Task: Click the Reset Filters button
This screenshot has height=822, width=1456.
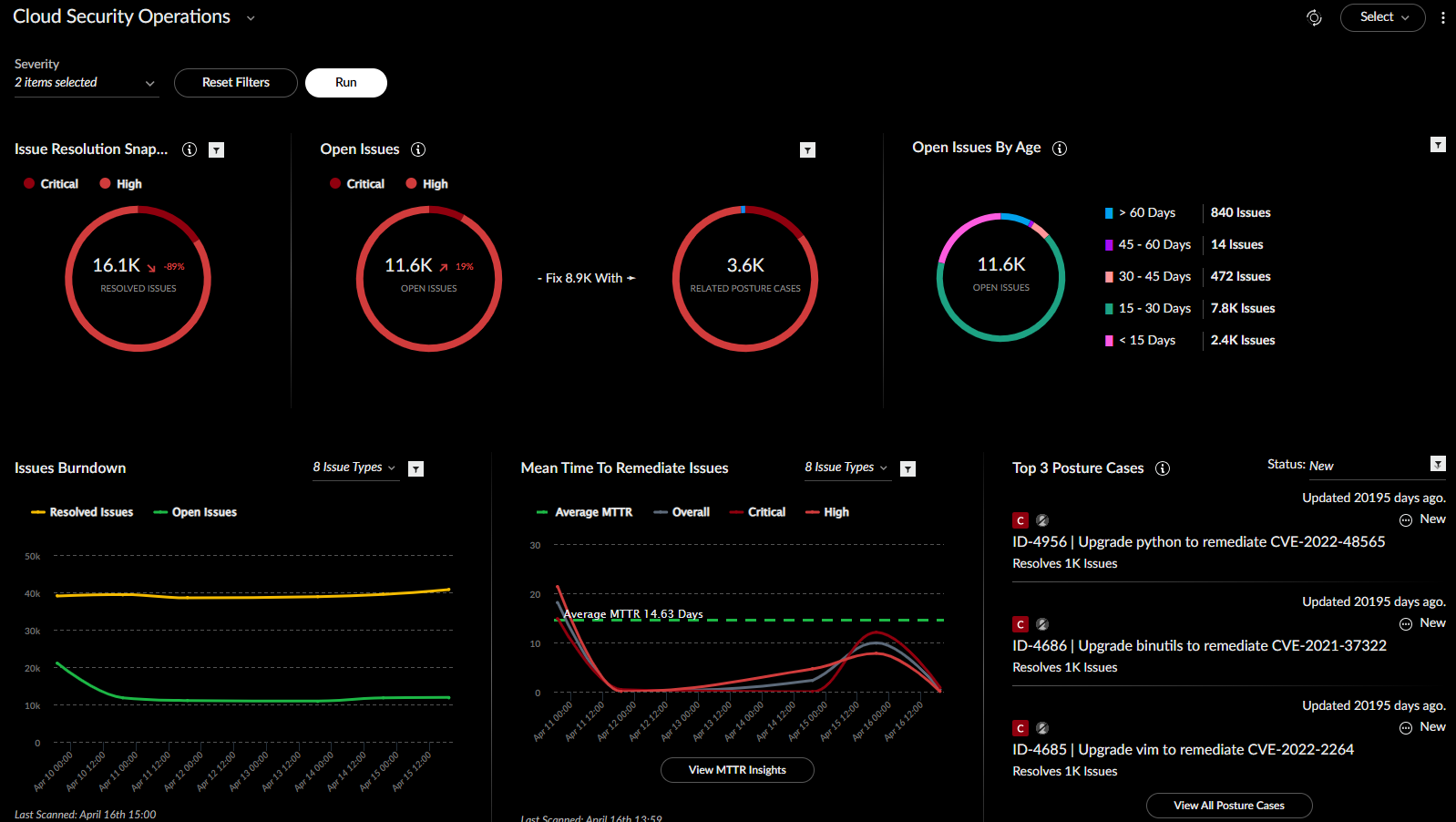Action: pos(236,83)
